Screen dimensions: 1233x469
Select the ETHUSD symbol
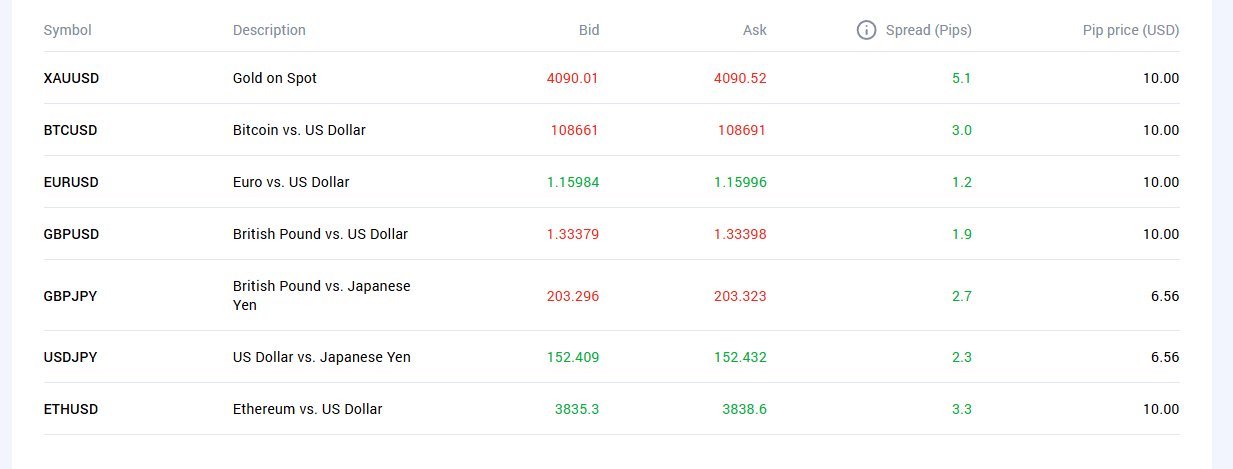tap(70, 409)
